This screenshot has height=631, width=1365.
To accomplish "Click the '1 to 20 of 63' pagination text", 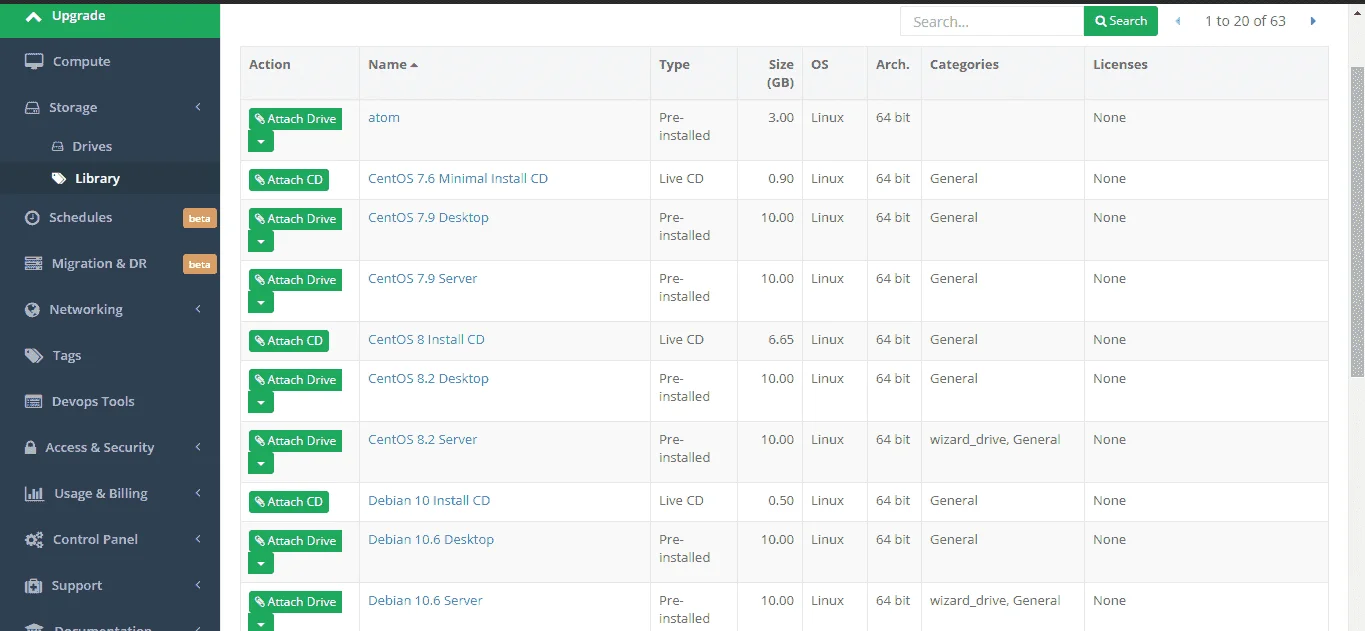I will pyautogui.click(x=1245, y=21).
